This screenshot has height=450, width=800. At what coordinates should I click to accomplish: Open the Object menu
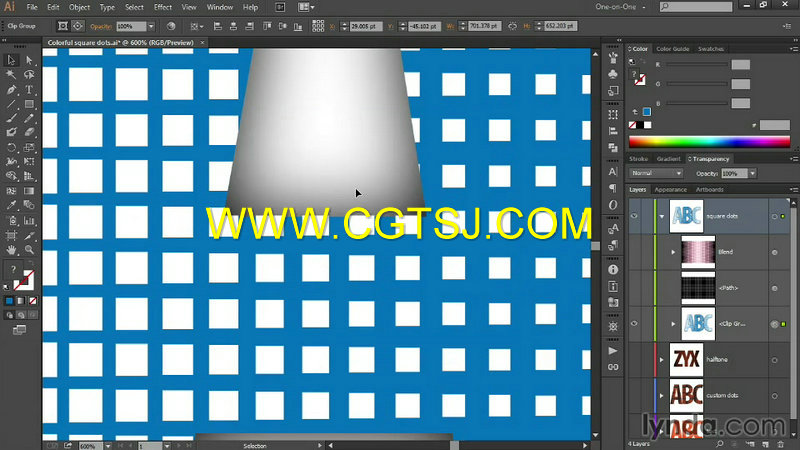pos(79,7)
